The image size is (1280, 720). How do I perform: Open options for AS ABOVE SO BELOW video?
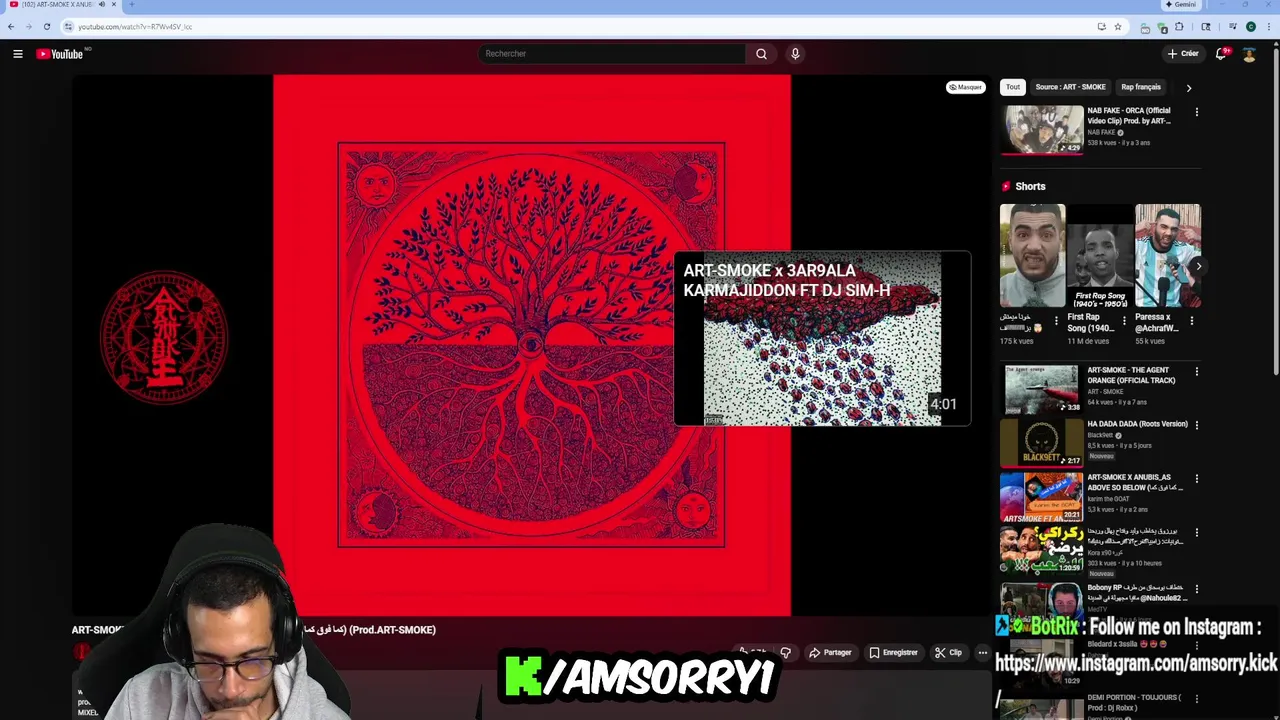(x=1197, y=479)
